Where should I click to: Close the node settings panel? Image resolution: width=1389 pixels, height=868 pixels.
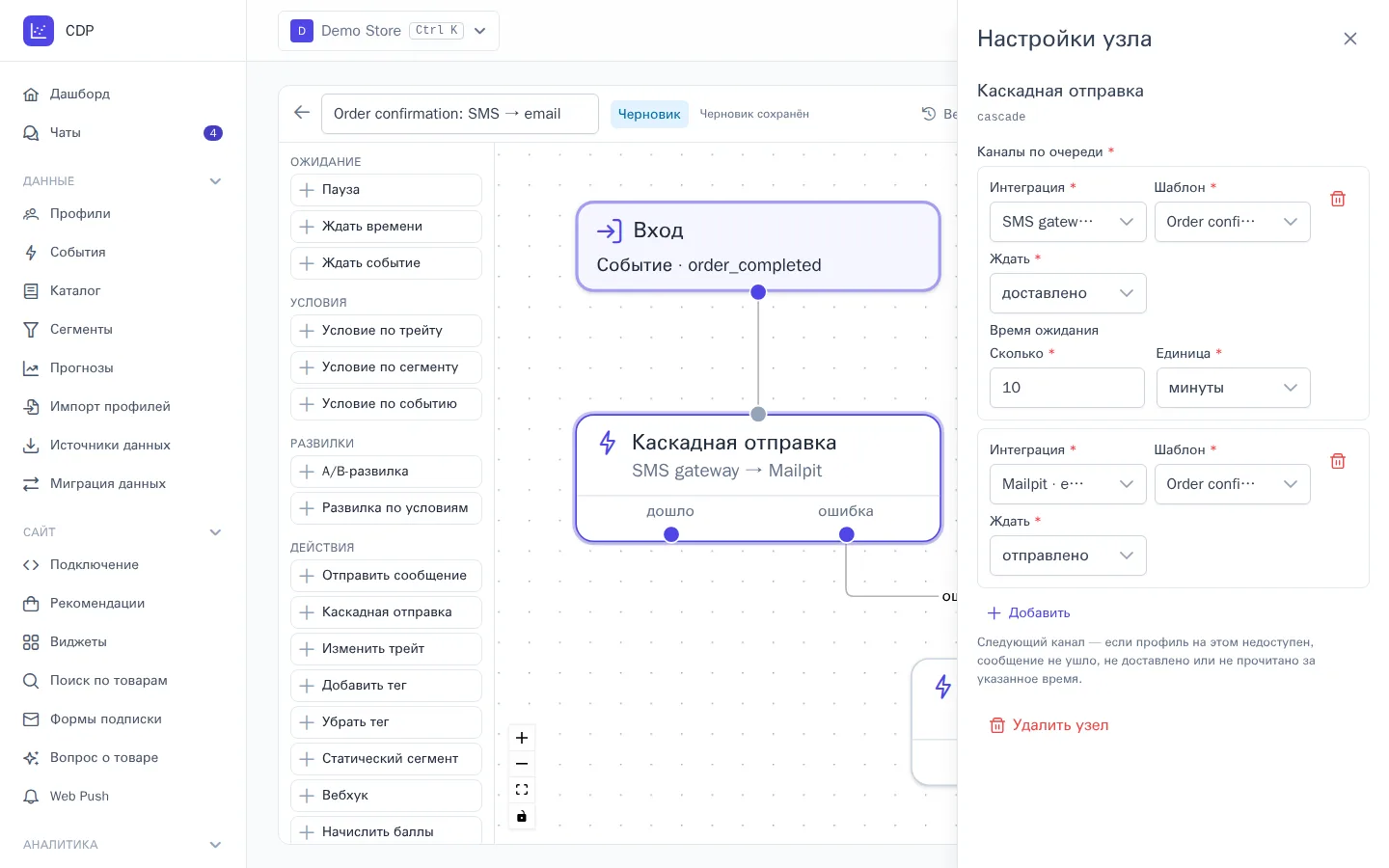point(1350,39)
